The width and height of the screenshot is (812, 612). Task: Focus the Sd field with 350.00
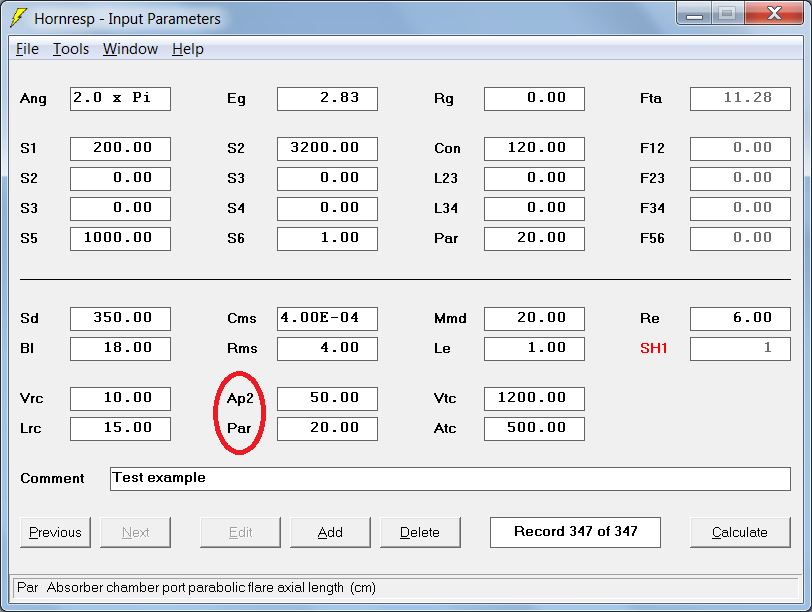120,319
